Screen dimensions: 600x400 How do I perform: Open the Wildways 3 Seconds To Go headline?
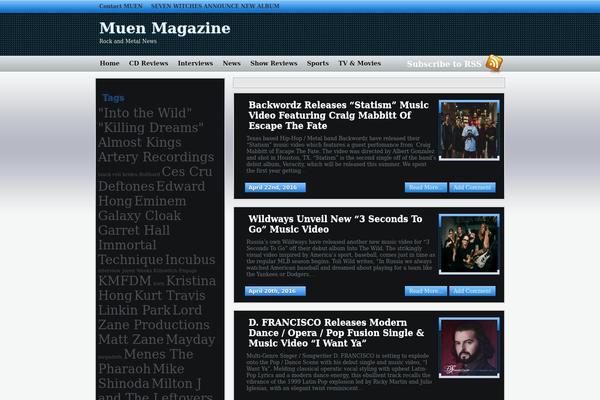335,224
